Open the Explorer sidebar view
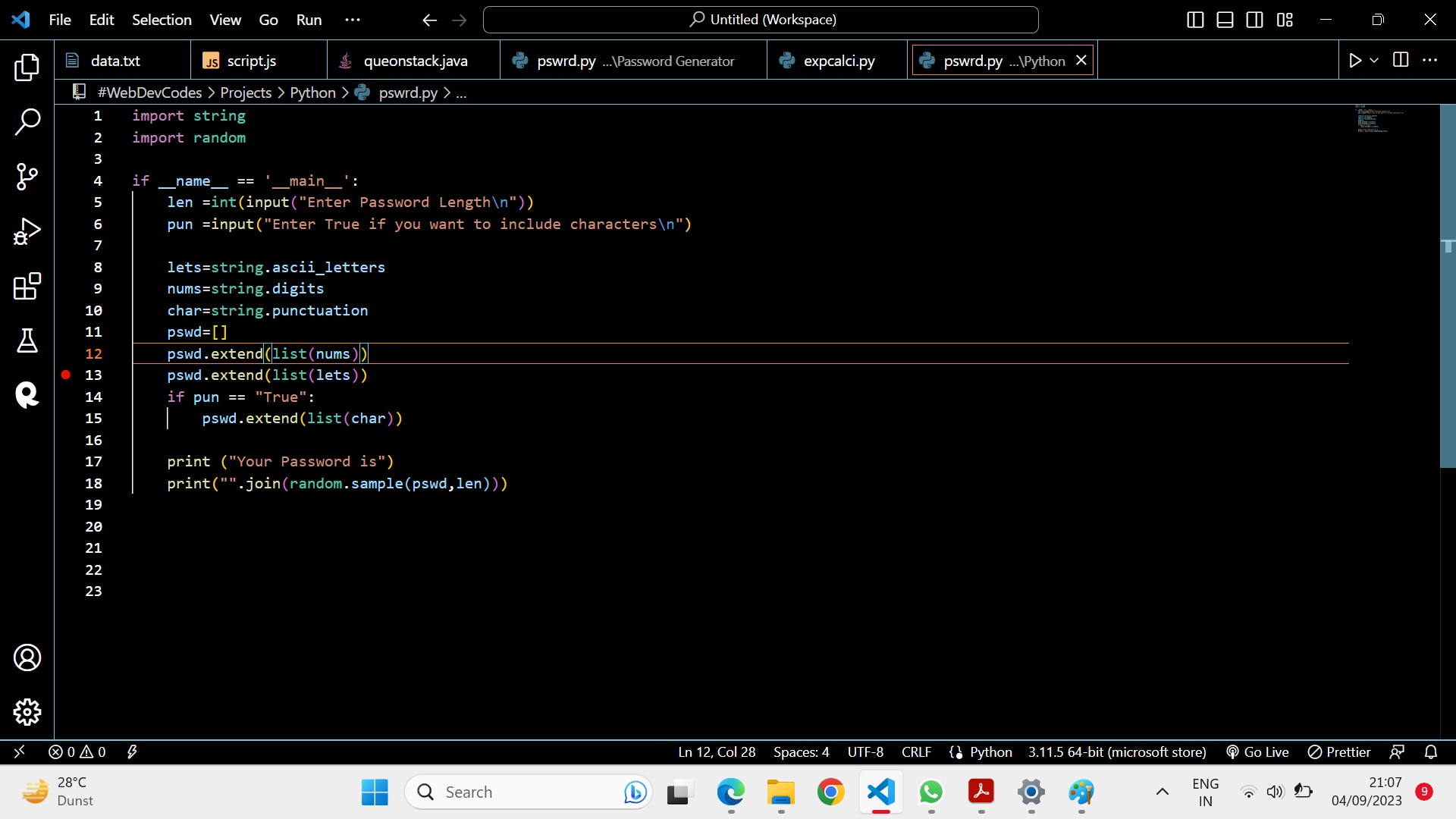 pos(27,67)
